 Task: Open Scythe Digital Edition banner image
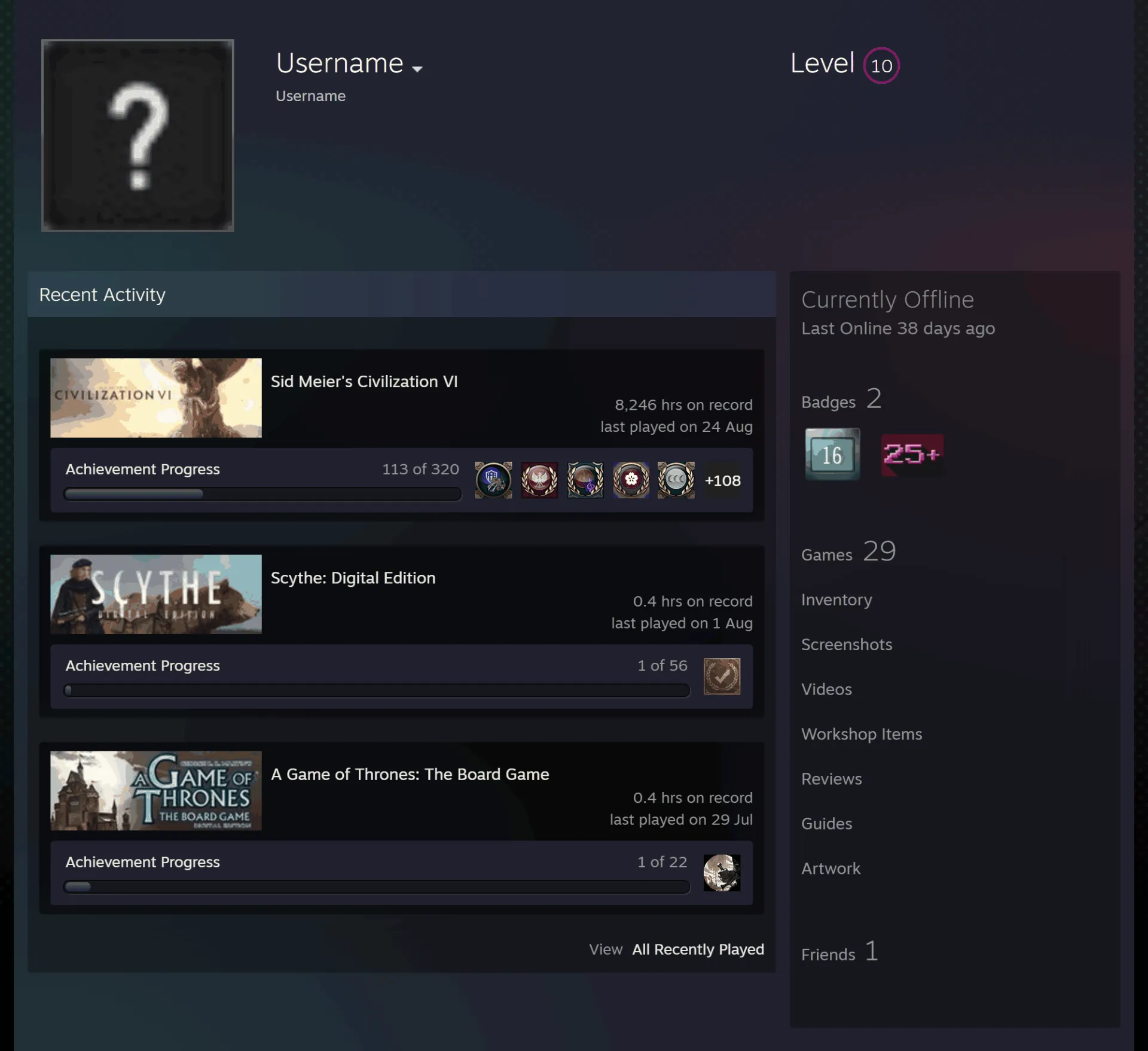tap(156, 594)
